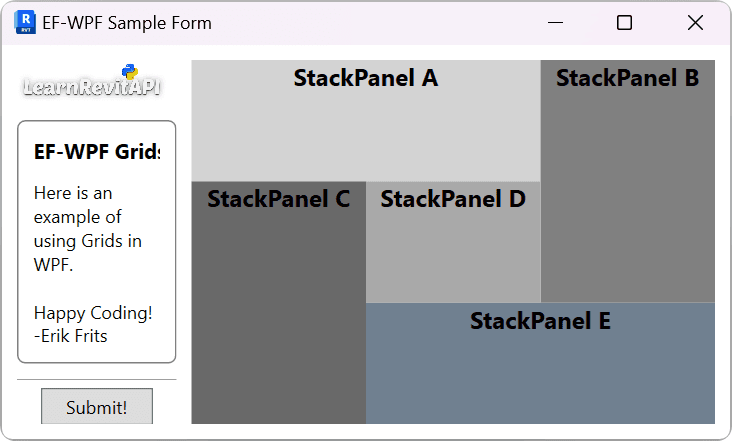Click the LearnRevitAPI logo text
The image size is (732, 441).
point(91,88)
